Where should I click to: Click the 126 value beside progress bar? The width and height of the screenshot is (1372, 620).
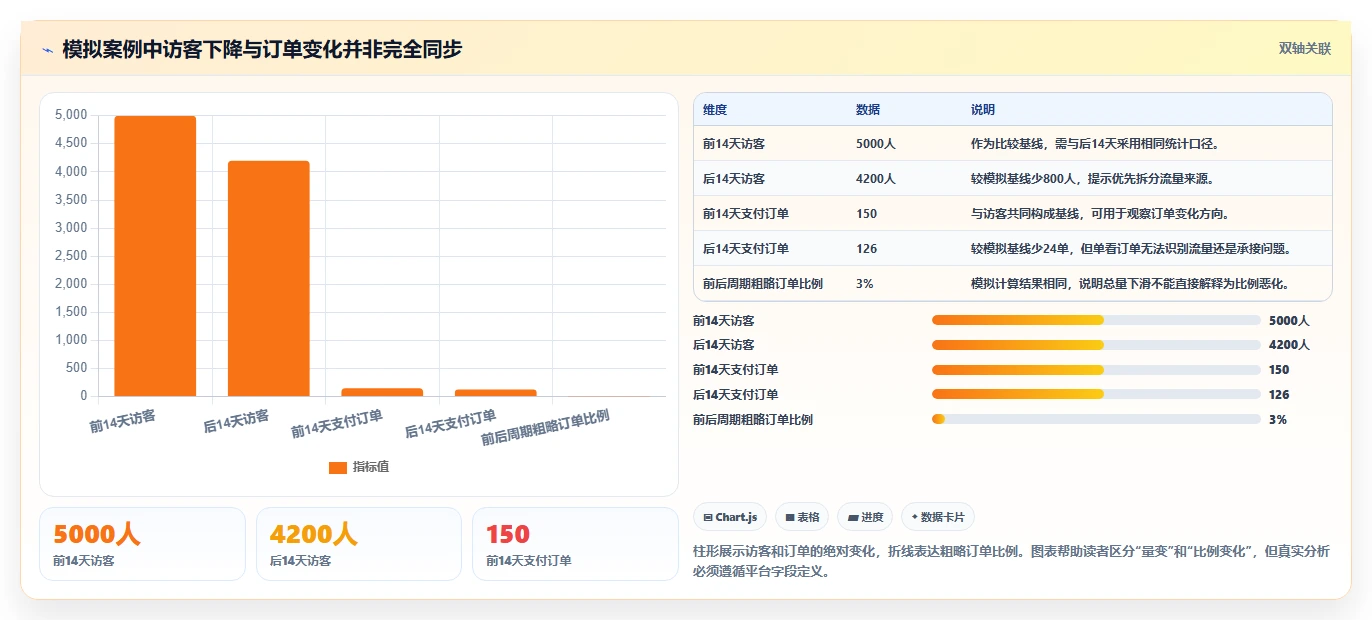point(1279,395)
